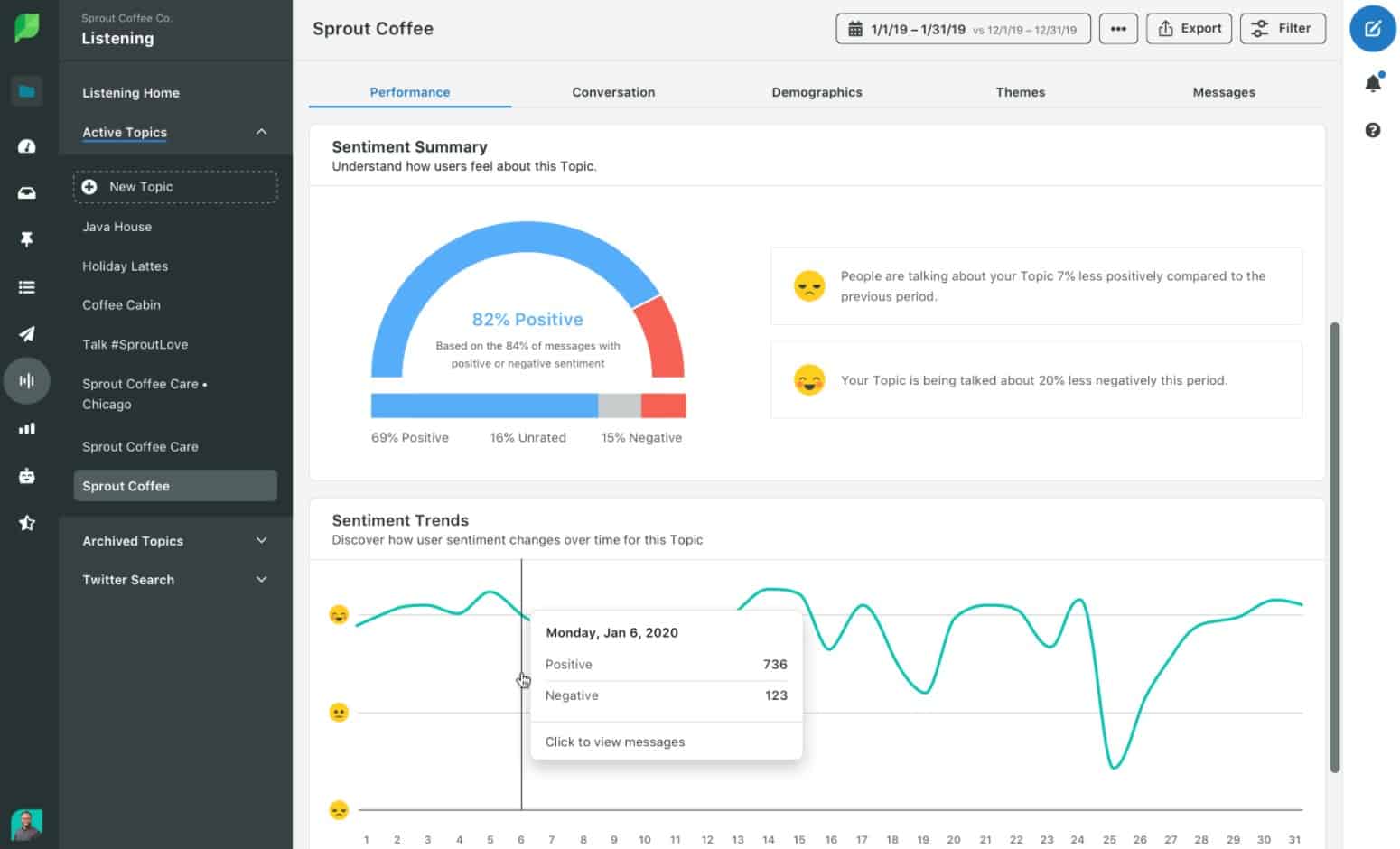Image resolution: width=1400 pixels, height=849 pixels.
Task: Expand the Archived Topics section
Action: pyautogui.click(x=261, y=540)
